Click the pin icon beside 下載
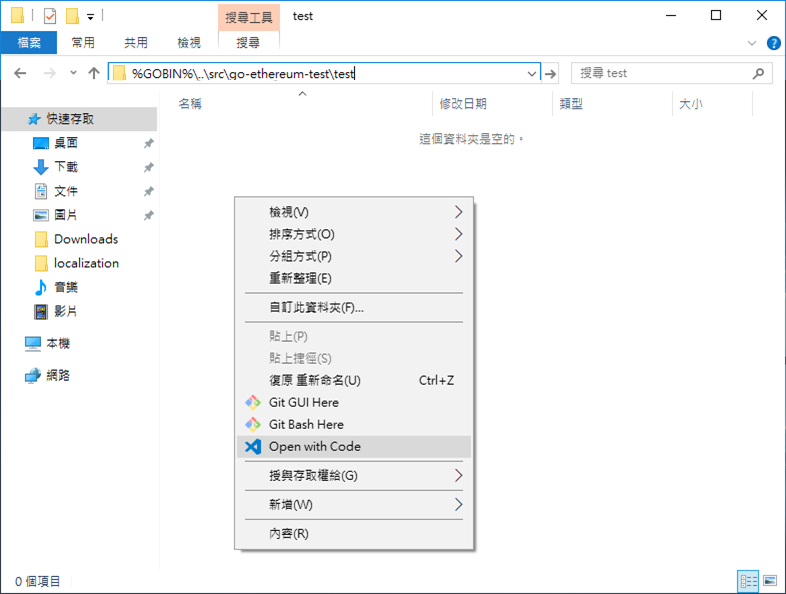This screenshot has height=594, width=786. coord(148,167)
